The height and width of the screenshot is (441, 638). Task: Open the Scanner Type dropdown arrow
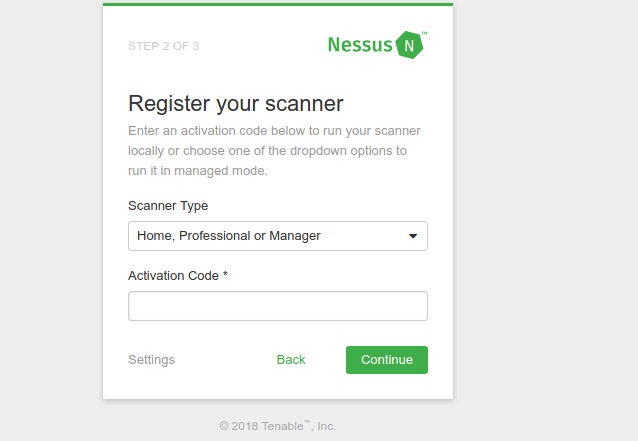point(413,236)
